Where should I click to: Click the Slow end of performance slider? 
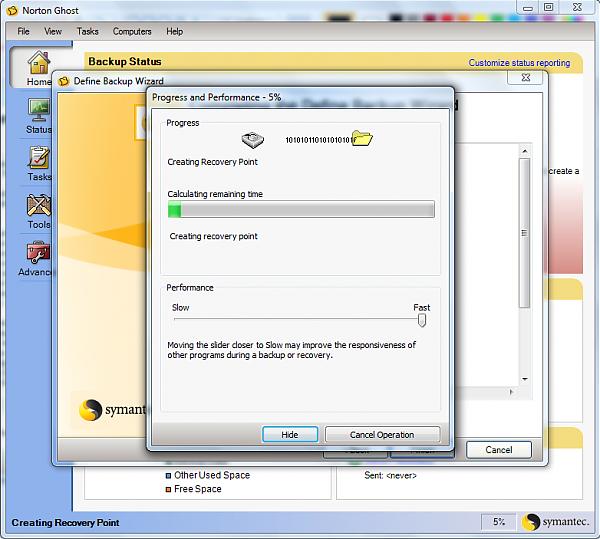pos(176,319)
